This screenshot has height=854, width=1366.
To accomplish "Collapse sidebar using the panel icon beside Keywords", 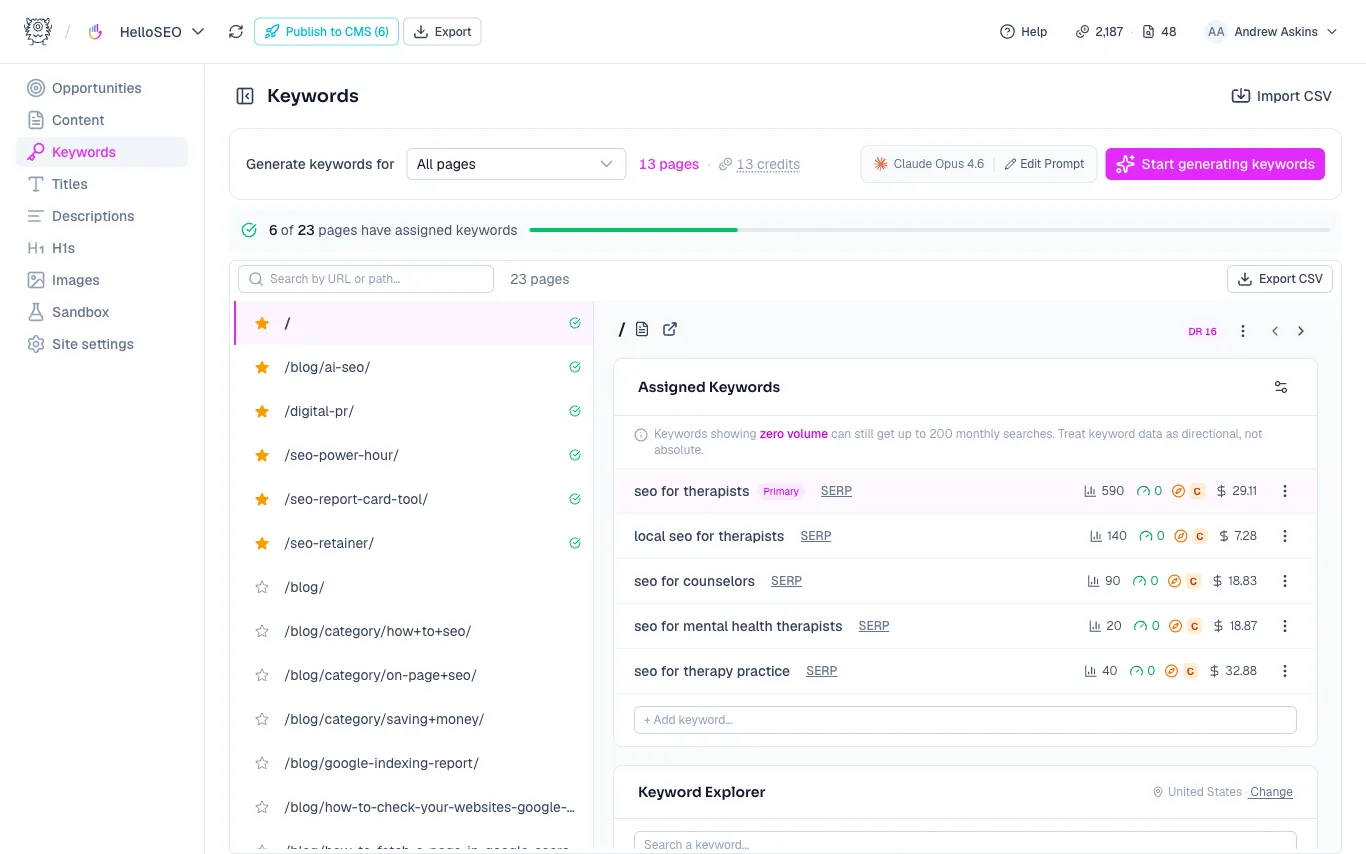I will [x=245, y=96].
